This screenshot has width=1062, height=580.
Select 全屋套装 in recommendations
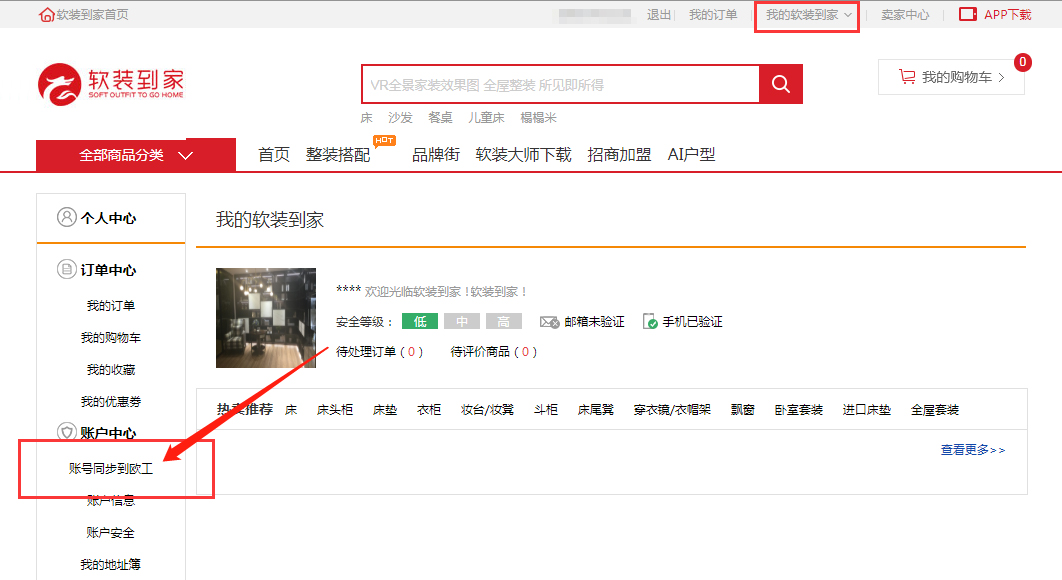pos(935,410)
